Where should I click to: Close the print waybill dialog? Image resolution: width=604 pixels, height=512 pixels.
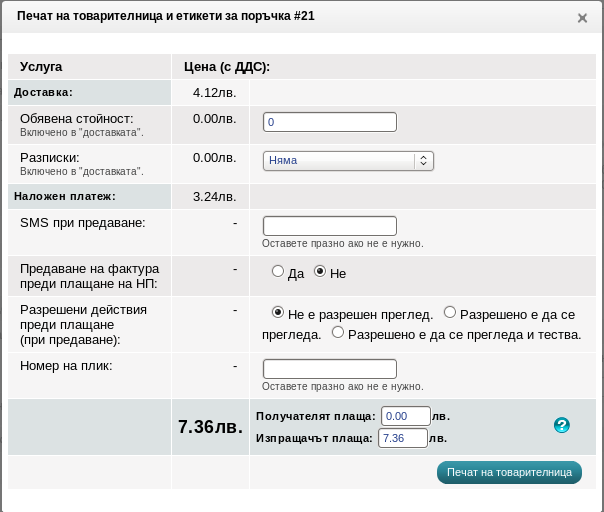[582, 18]
